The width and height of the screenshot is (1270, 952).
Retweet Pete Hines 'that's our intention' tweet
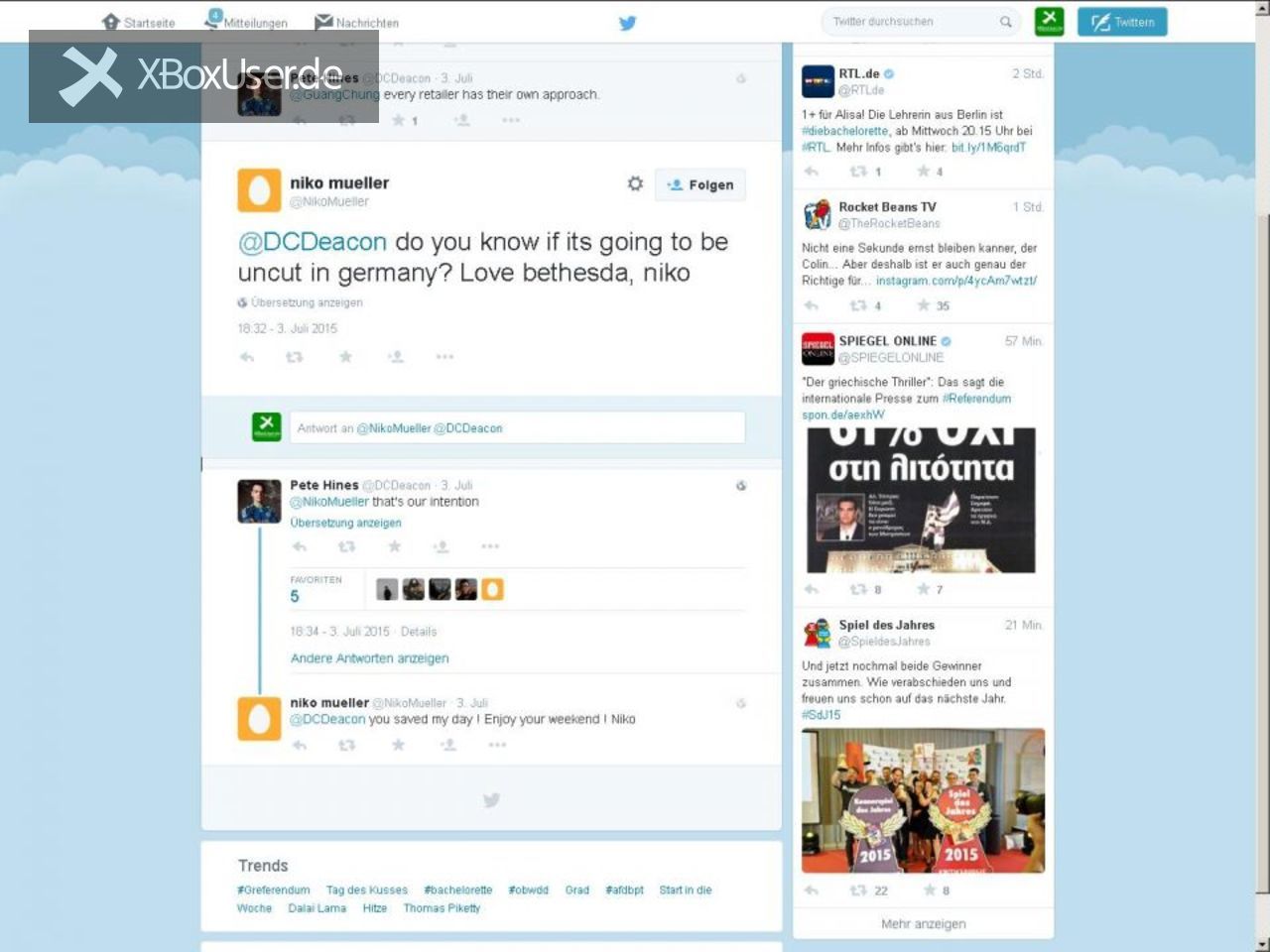point(346,546)
